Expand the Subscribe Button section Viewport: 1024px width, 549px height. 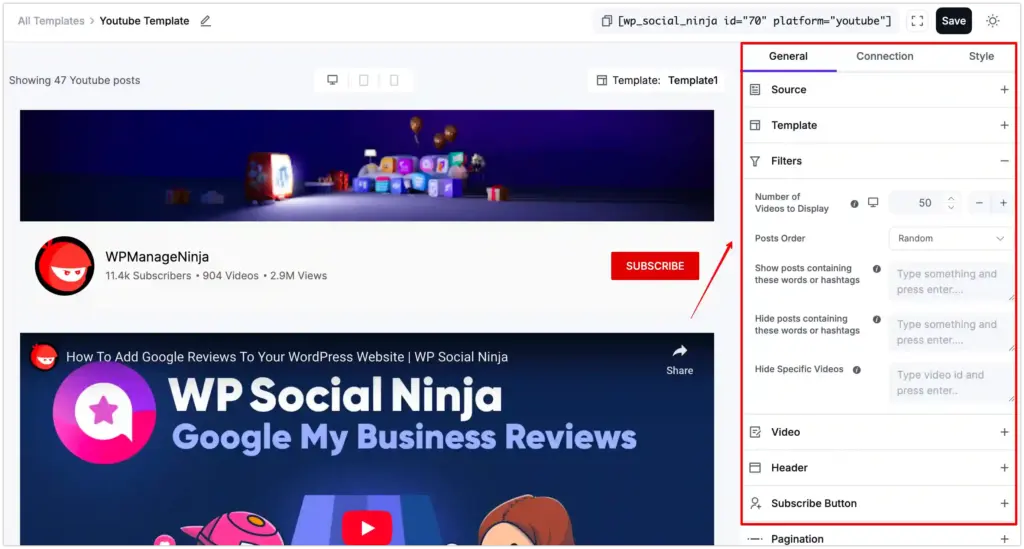pos(1004,504)
